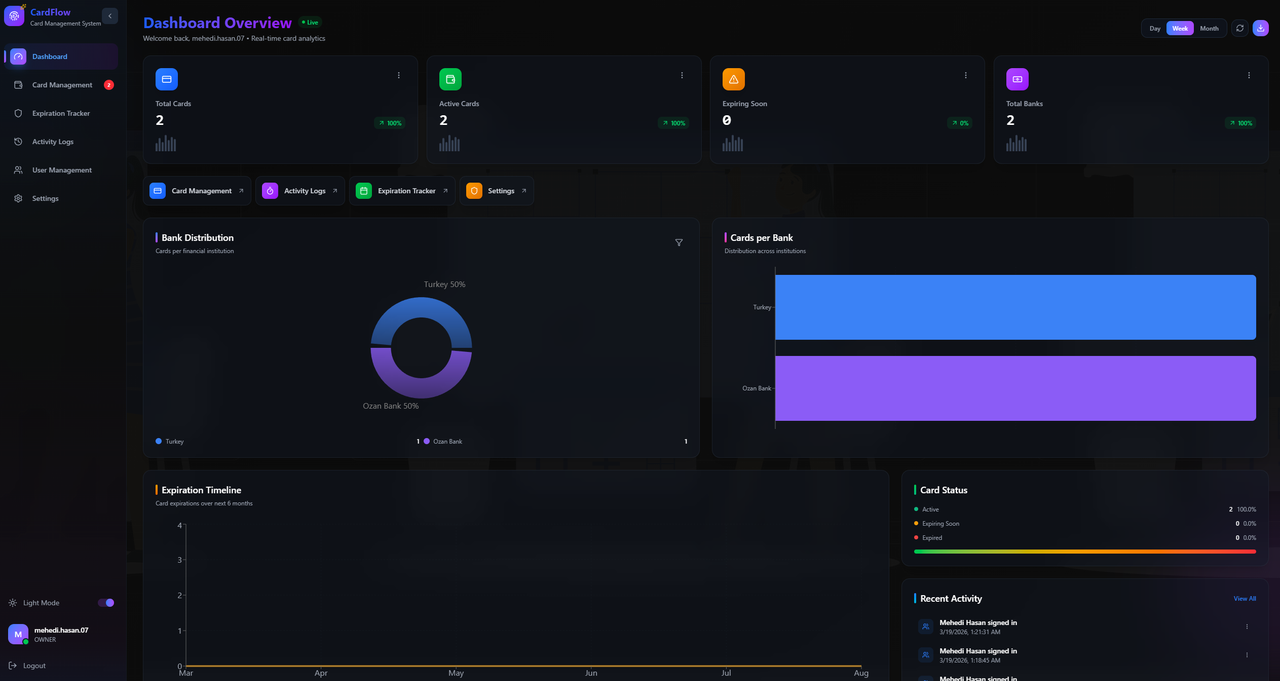The image size is (1280, 681).
Task: Toggle the Light Mode switch
Action: coord(106,603)
